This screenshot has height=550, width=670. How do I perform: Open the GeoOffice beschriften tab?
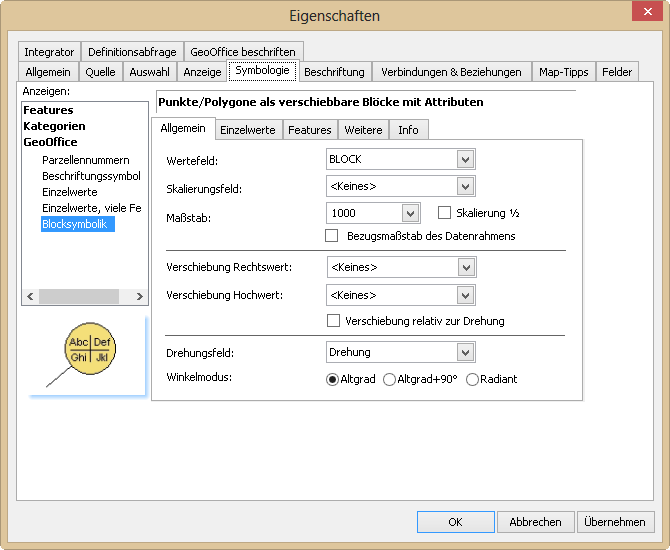[x=243, y=52]
